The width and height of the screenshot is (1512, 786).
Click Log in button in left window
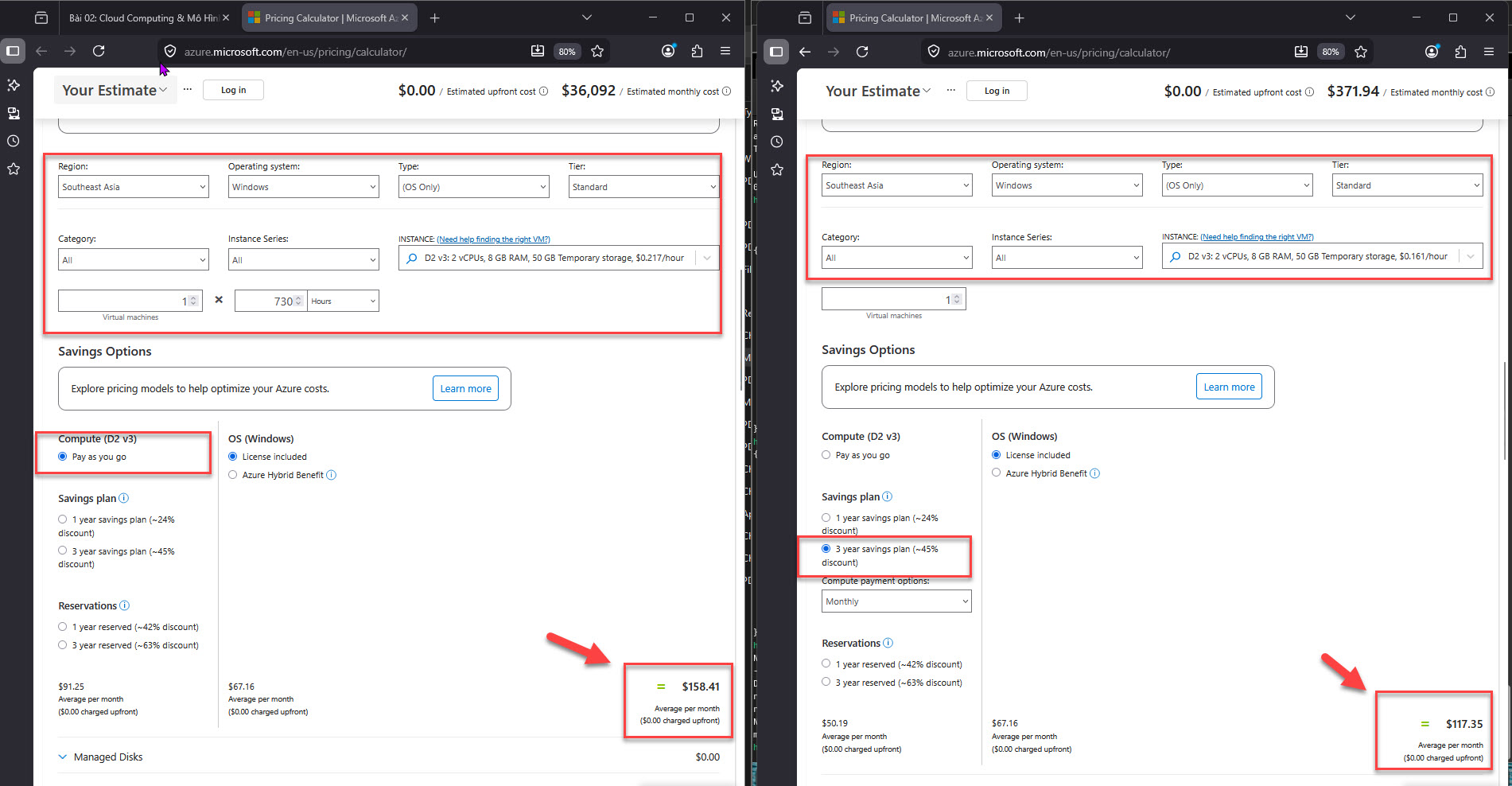pyautogui.click(x=233, y=90)
